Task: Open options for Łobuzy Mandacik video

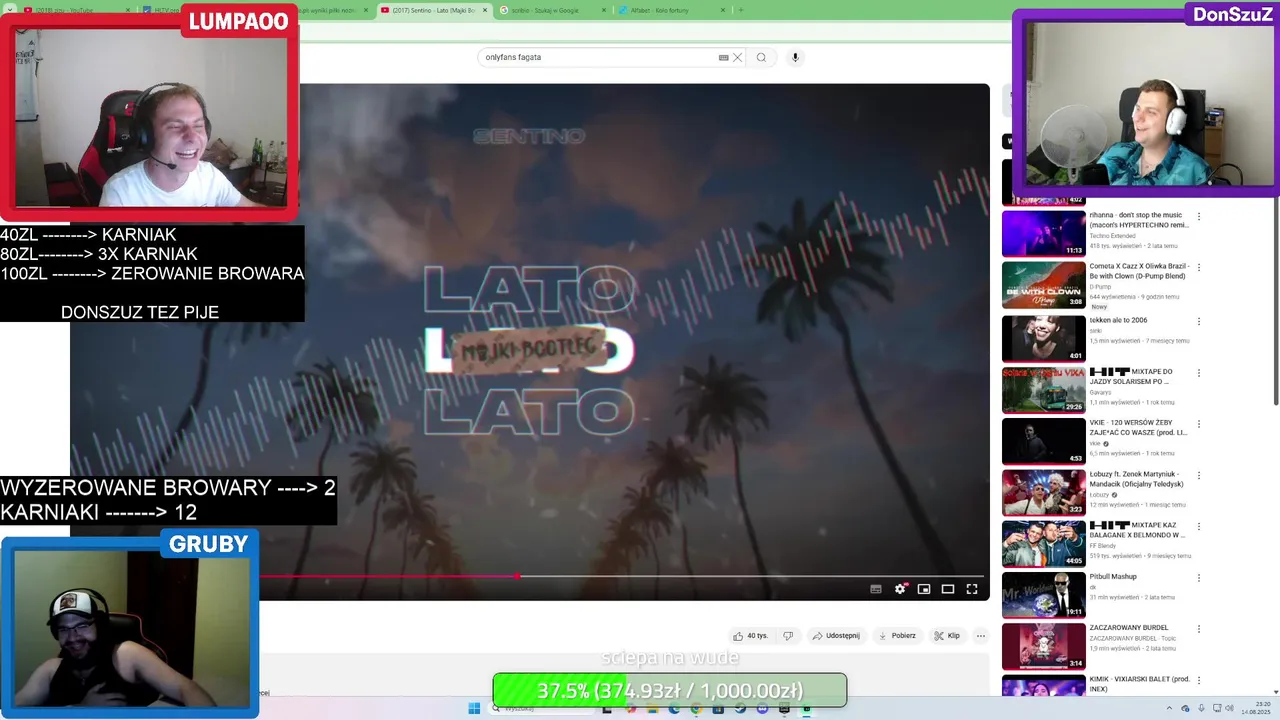Action: click(1199, 475)
